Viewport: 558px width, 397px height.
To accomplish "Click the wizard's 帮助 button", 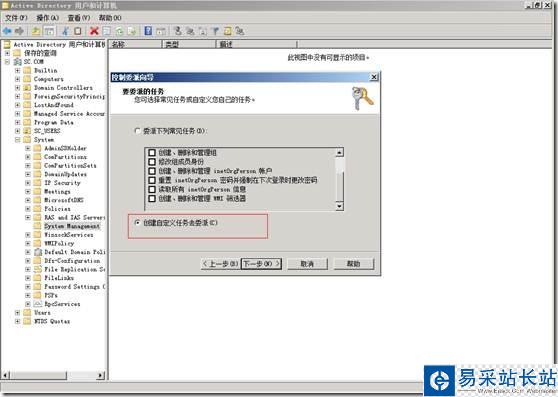I will point(353,264).
